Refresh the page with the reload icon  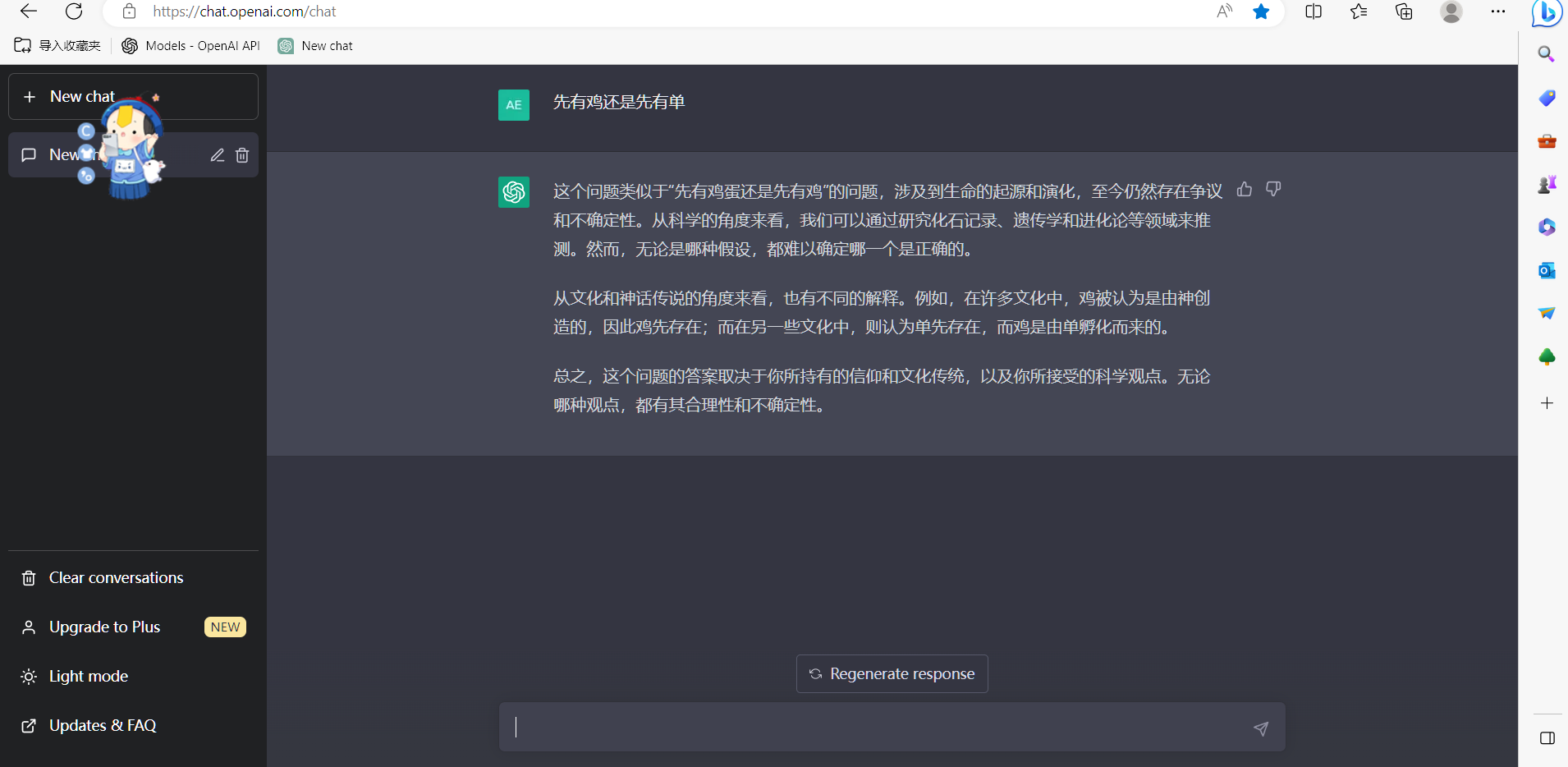point(74,11)
